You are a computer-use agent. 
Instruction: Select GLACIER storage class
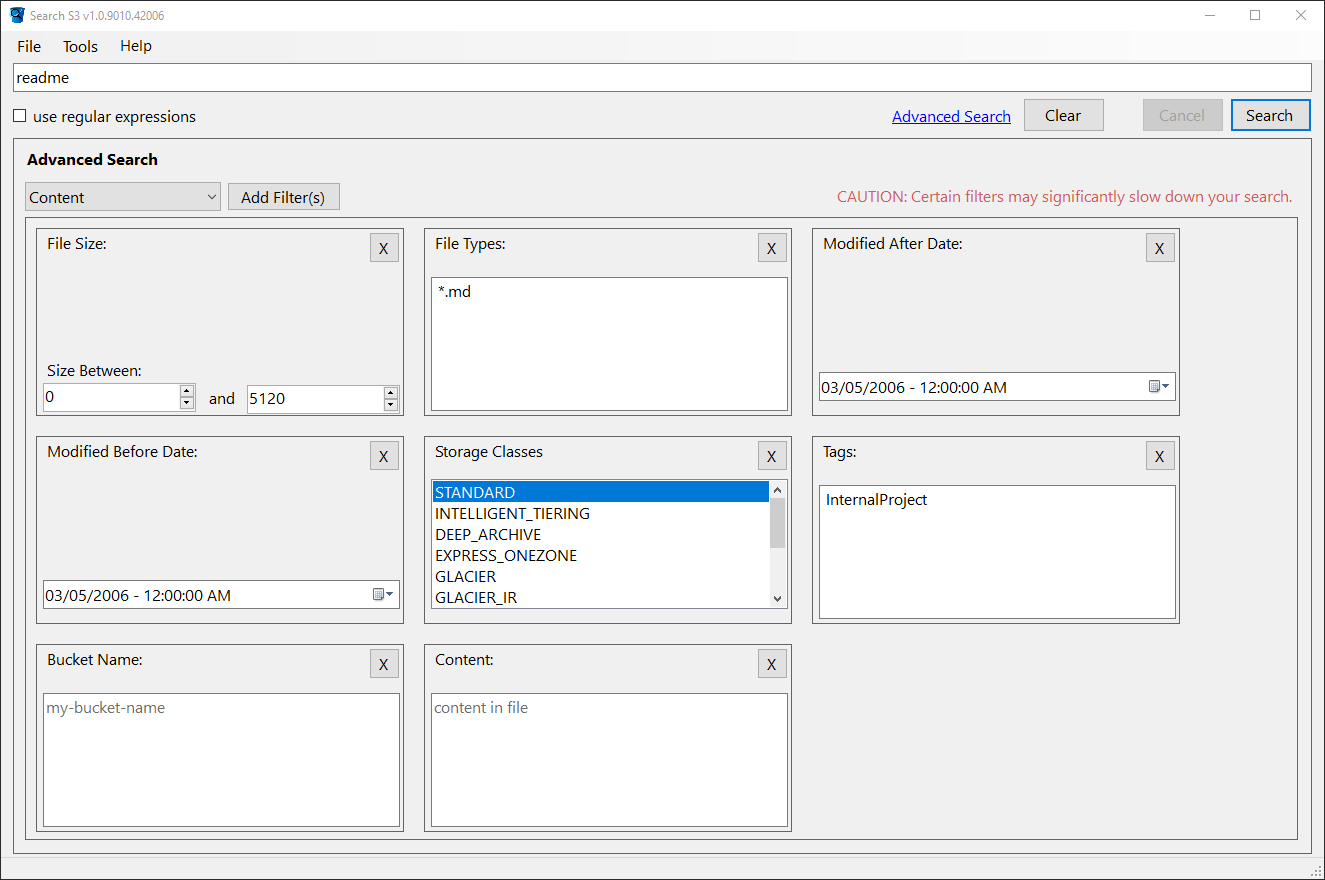click(601, 576)
